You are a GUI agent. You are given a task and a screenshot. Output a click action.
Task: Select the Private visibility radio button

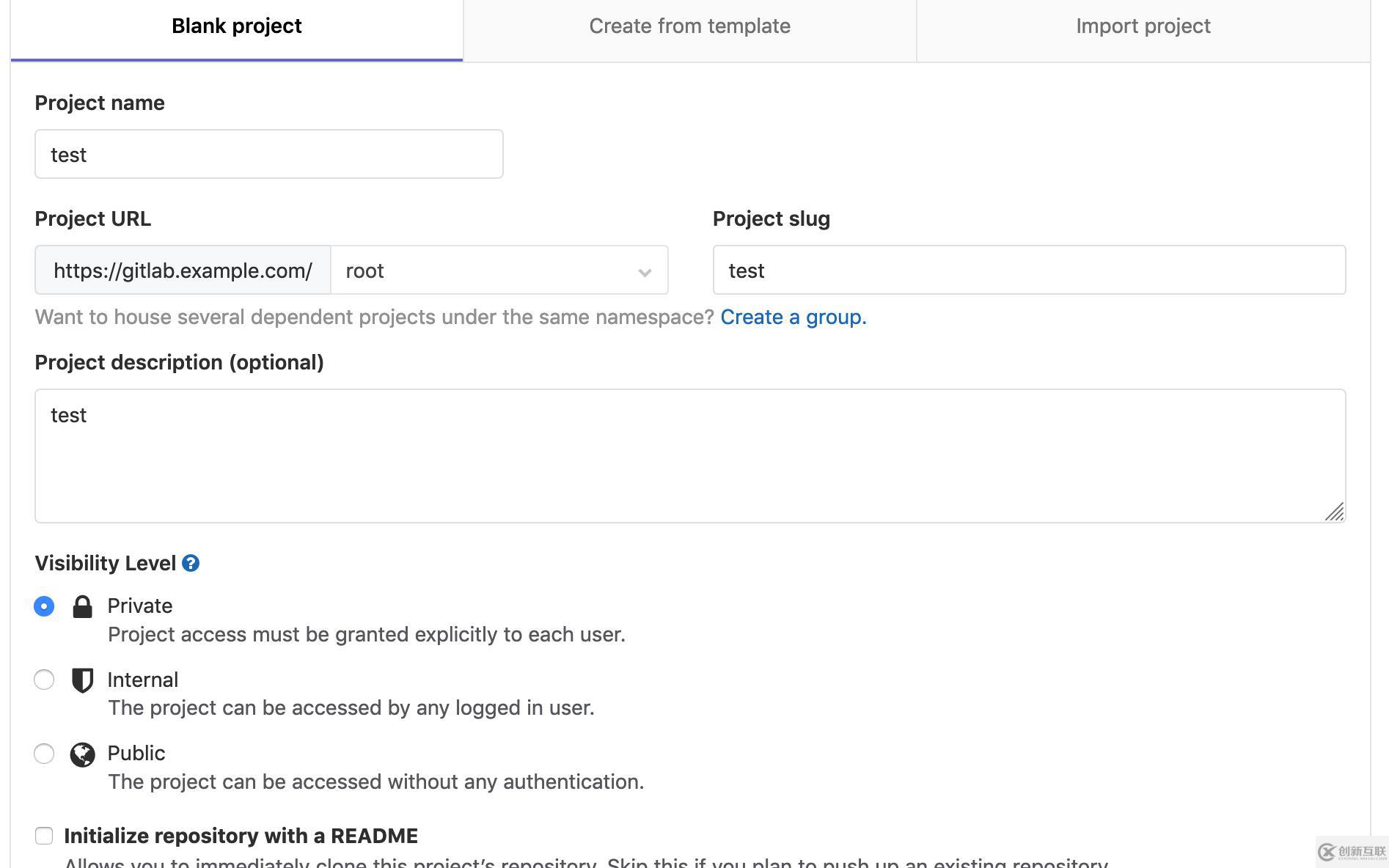pos(44,606)
